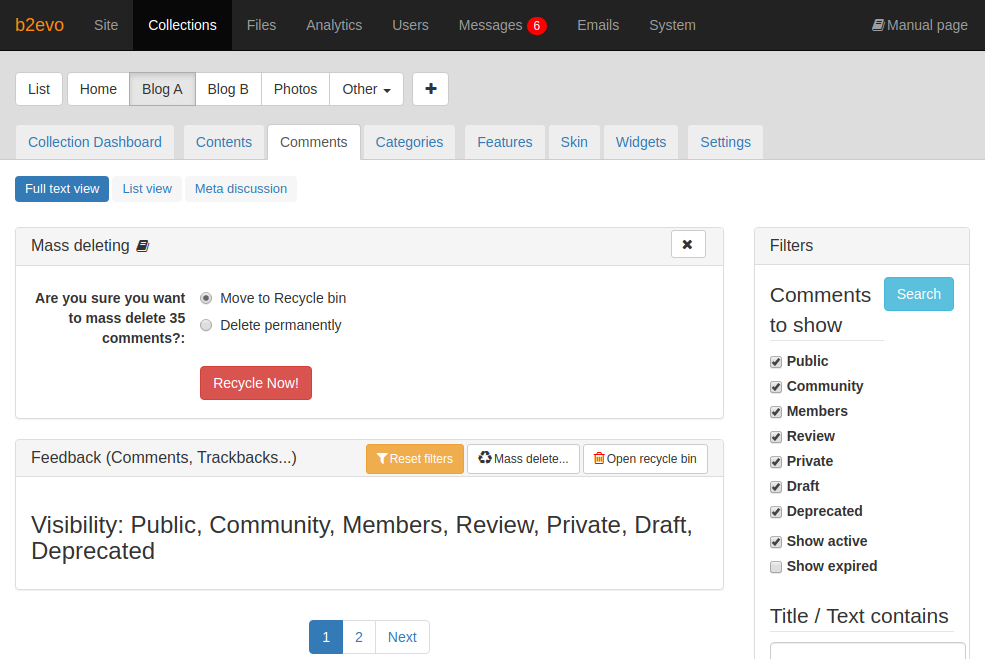985x659 pixels.
Task: Expand the Other collections dropdown
Action: click(x=366, y=89)
